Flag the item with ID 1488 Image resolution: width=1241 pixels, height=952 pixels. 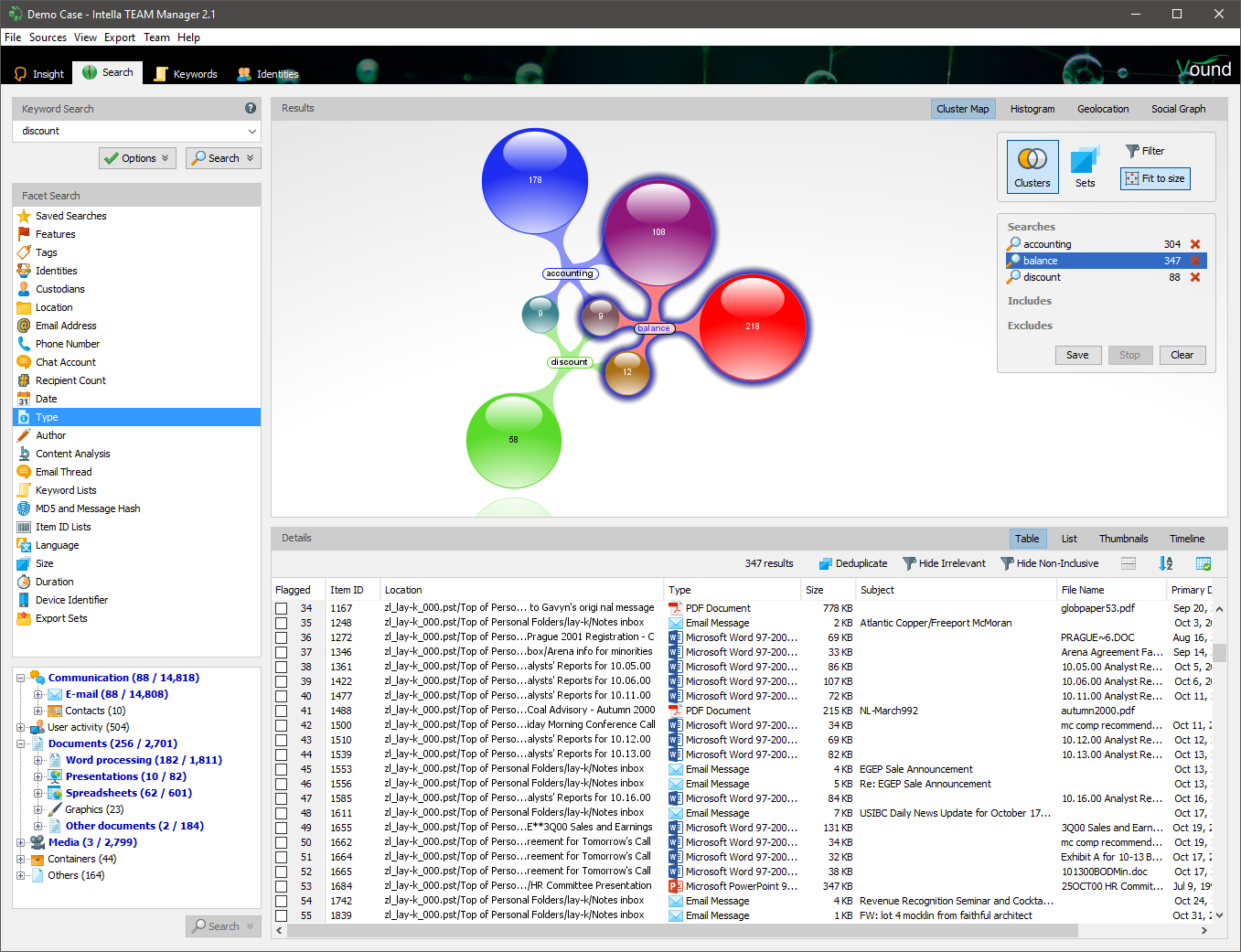tap(282, 711)
